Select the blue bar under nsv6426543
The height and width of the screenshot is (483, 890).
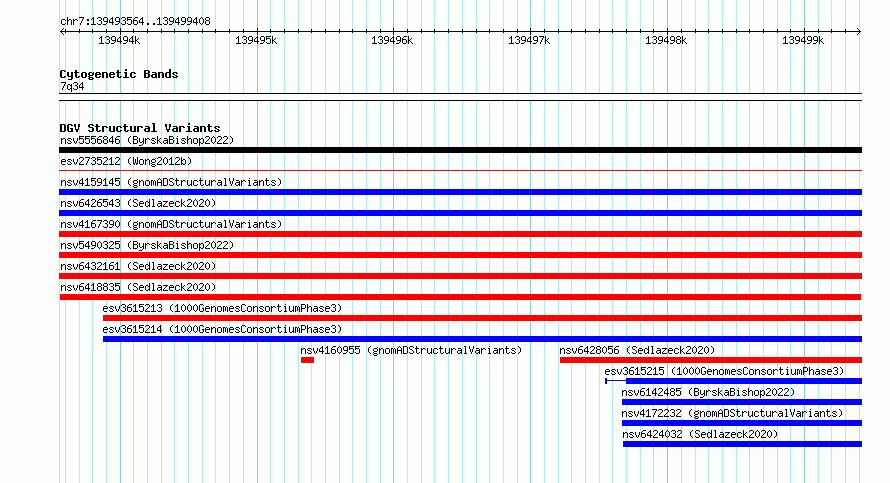coord(460,213)
